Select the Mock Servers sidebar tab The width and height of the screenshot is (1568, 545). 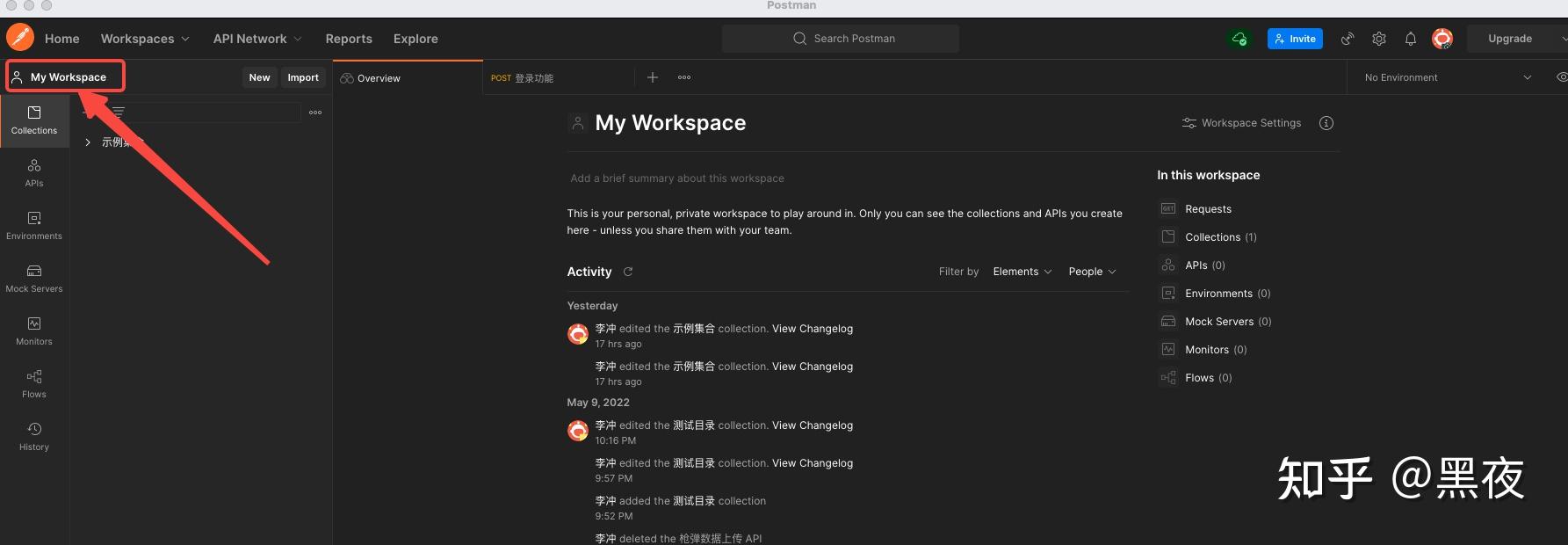pos(34,279)
